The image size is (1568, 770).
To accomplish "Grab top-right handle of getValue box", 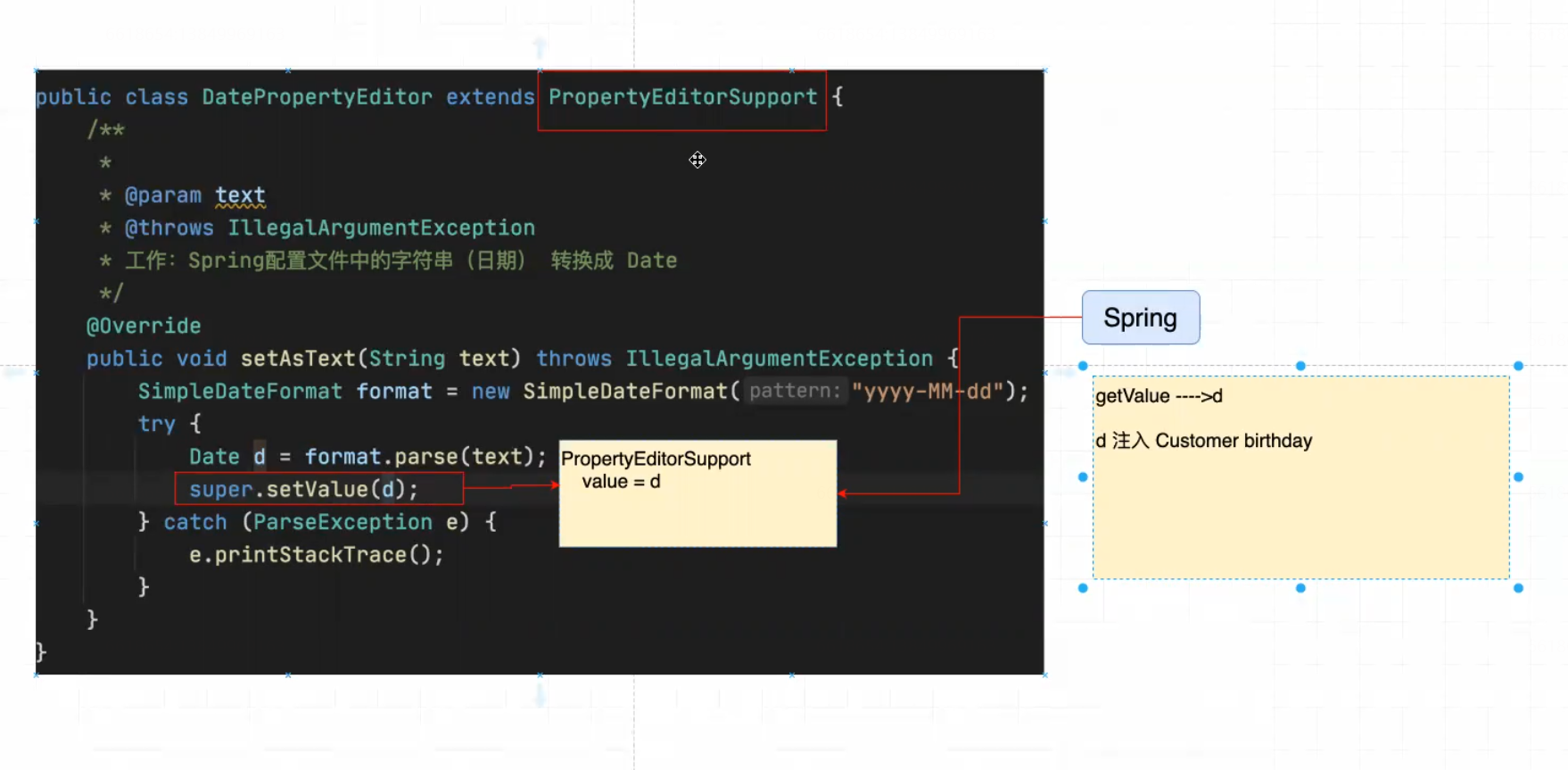I will tap(1518, 366).
